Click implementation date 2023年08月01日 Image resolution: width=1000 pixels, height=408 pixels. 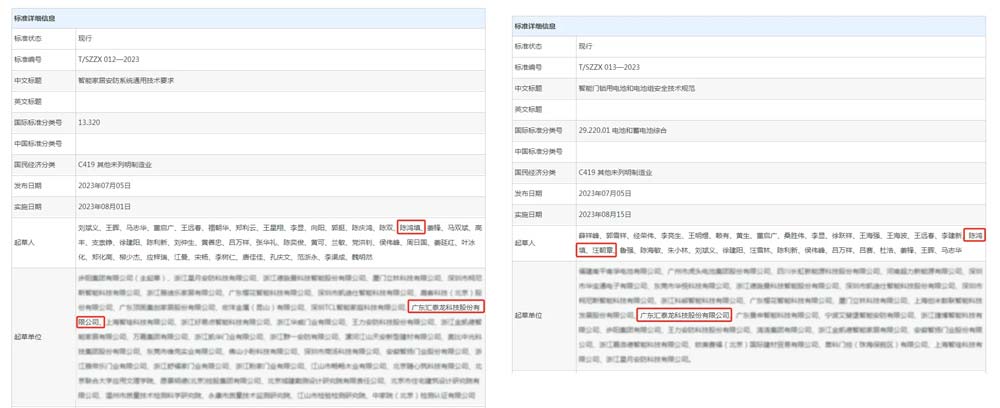[x=104, y=205]
